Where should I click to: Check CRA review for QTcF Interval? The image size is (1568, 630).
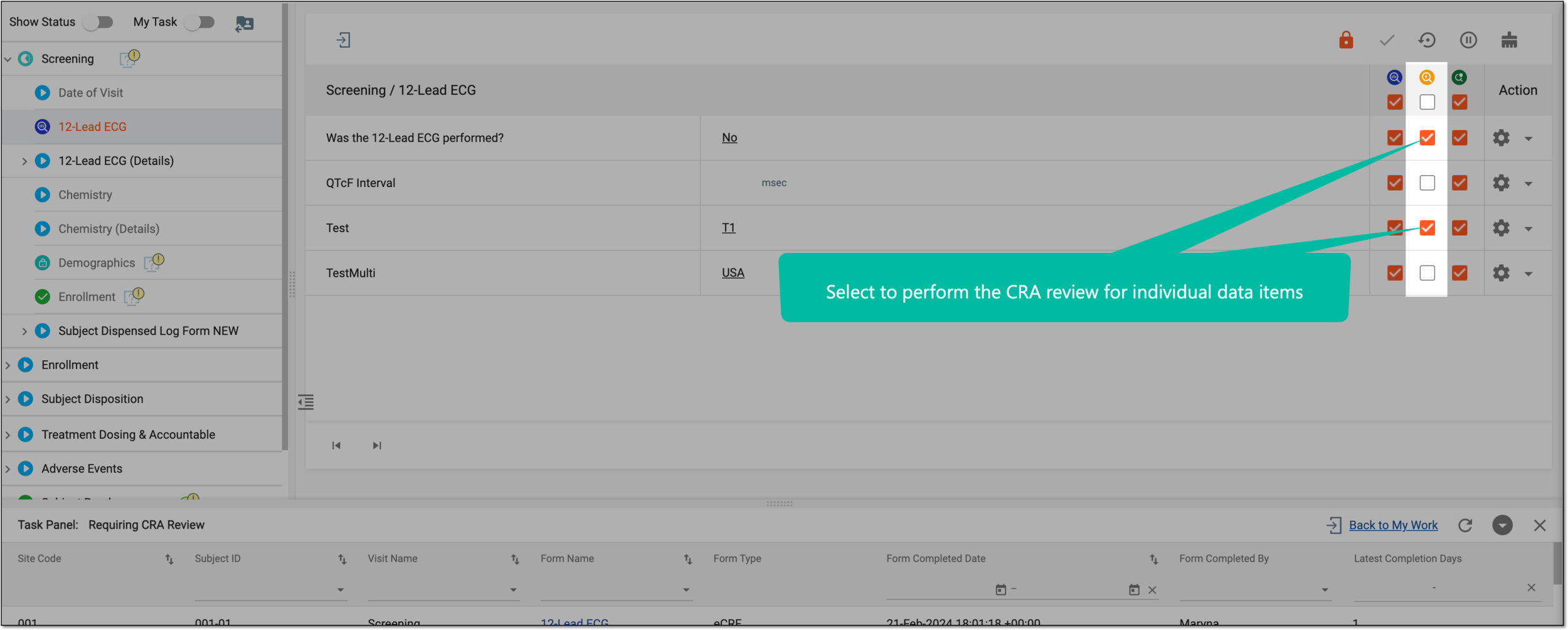click(x=1427, y=183)
